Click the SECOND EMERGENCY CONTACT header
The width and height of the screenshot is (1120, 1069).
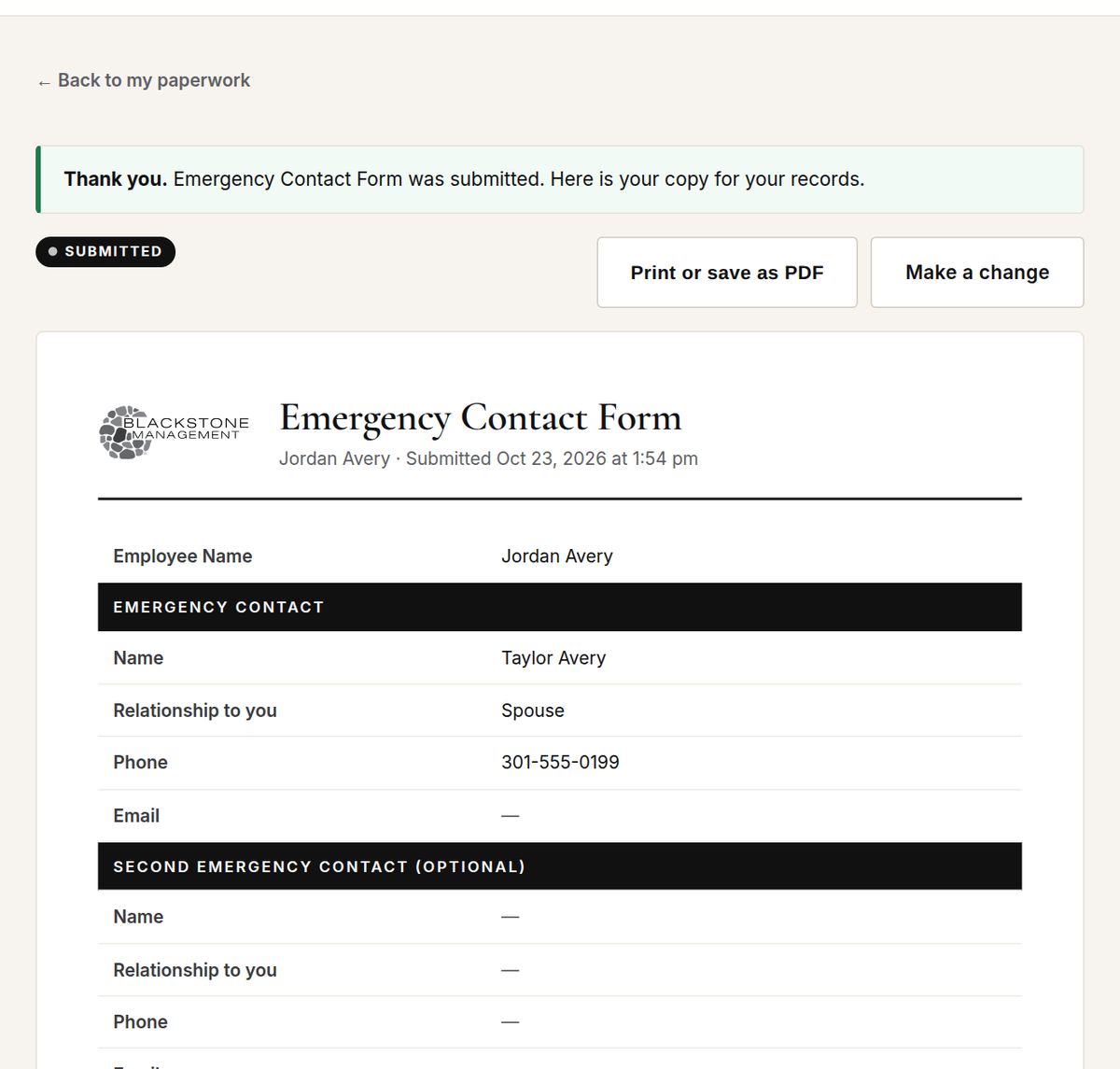pyautogui.click(x=560, y=866)
